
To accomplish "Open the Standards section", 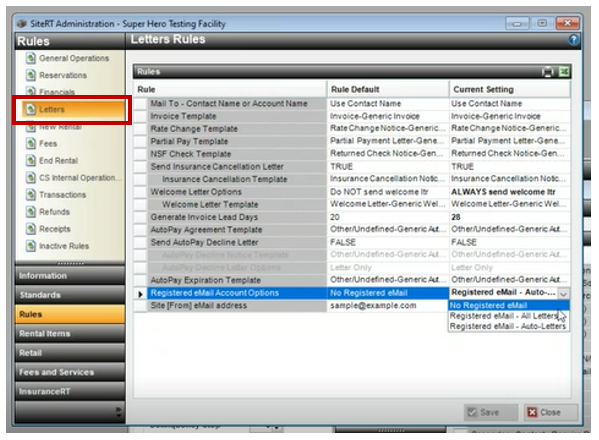I will tap(70, 295).
